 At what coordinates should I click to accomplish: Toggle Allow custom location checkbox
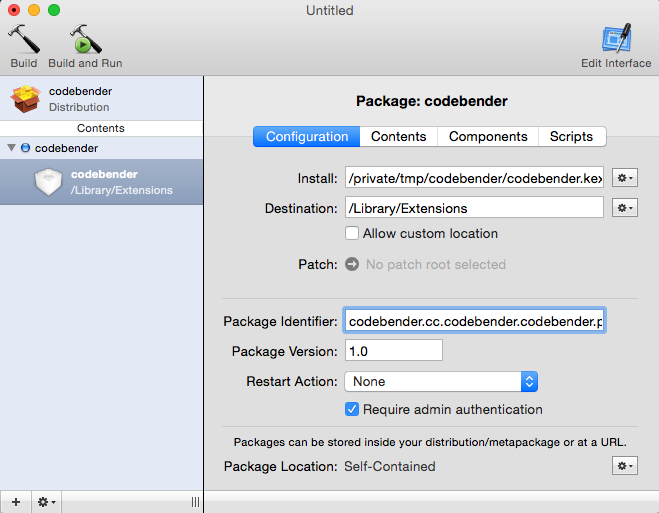tap(352, 233)
